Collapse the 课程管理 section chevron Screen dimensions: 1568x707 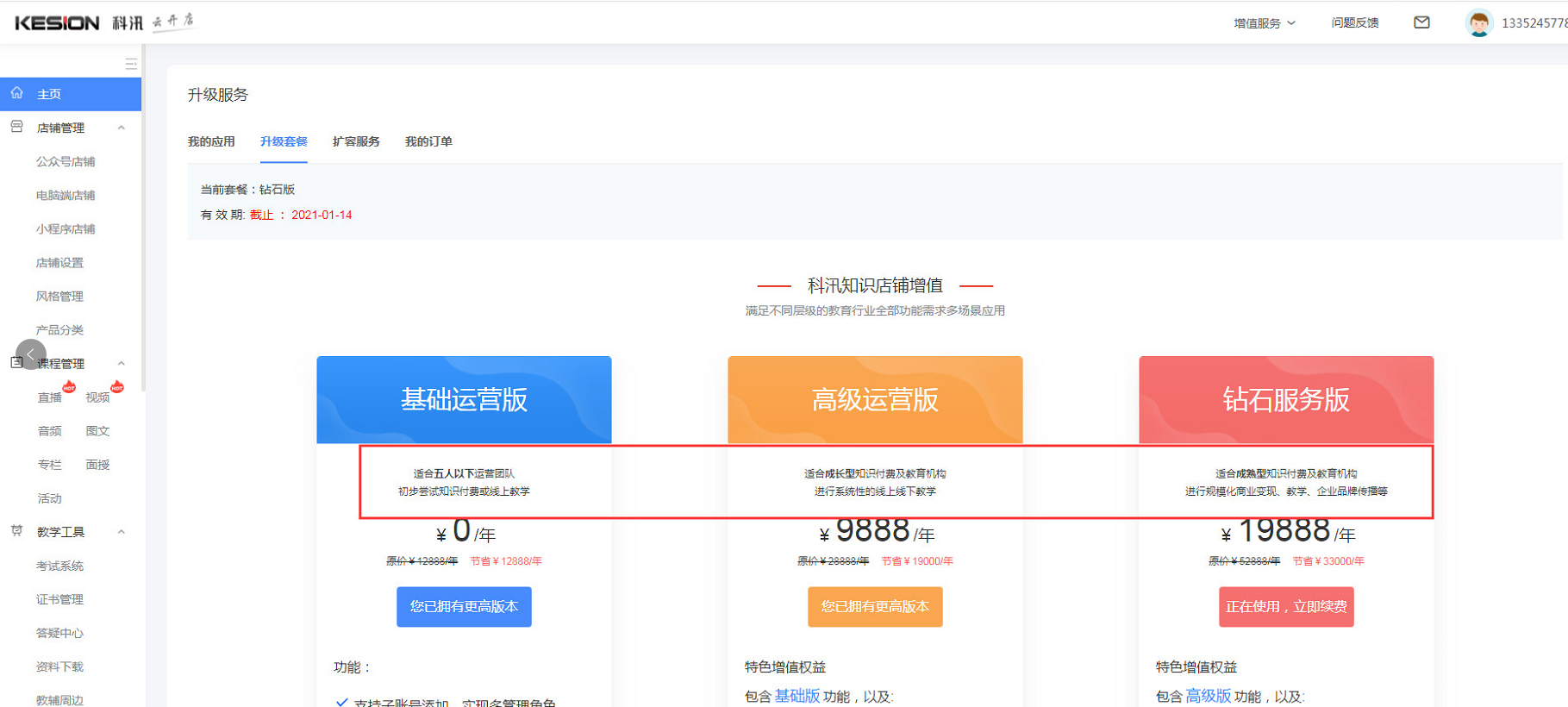[x=122, y=363]
